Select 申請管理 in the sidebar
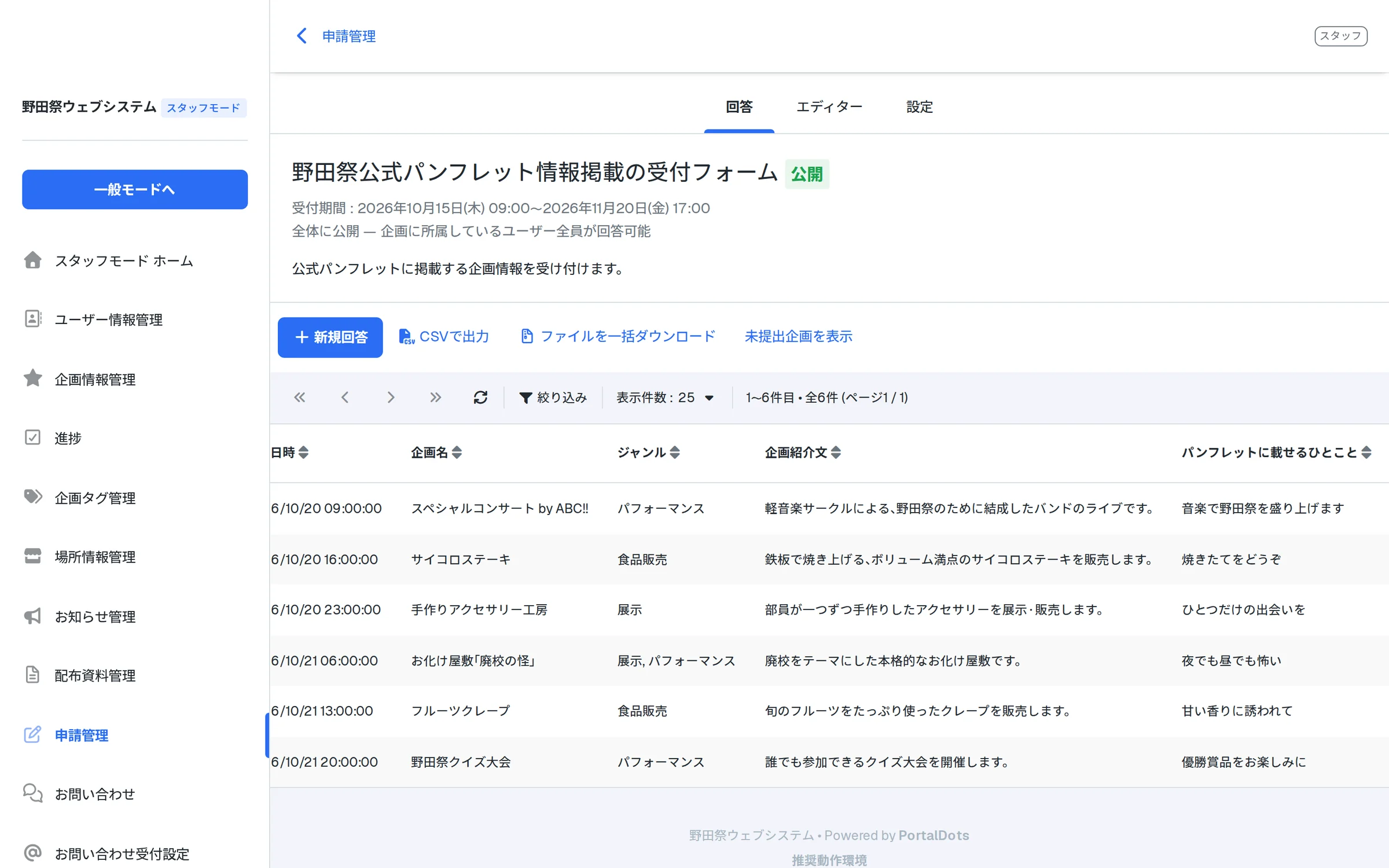 click(x=134, y=735)
